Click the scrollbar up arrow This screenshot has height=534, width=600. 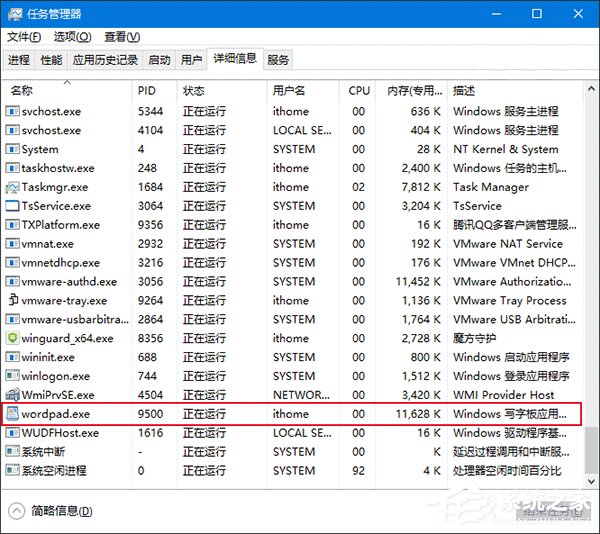point(591,88)
